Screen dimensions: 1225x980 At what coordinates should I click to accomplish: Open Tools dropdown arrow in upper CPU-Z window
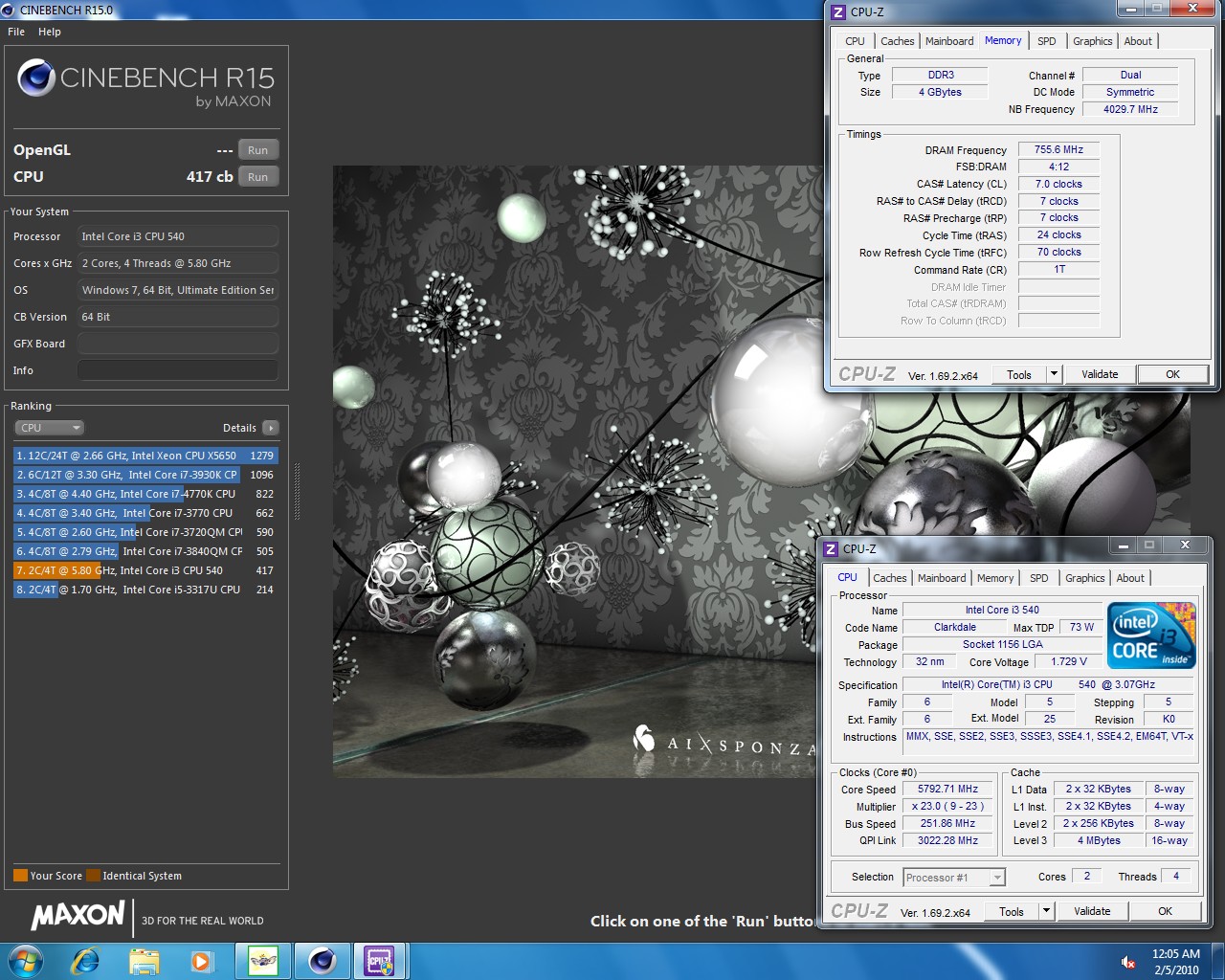click(1054, 374)
